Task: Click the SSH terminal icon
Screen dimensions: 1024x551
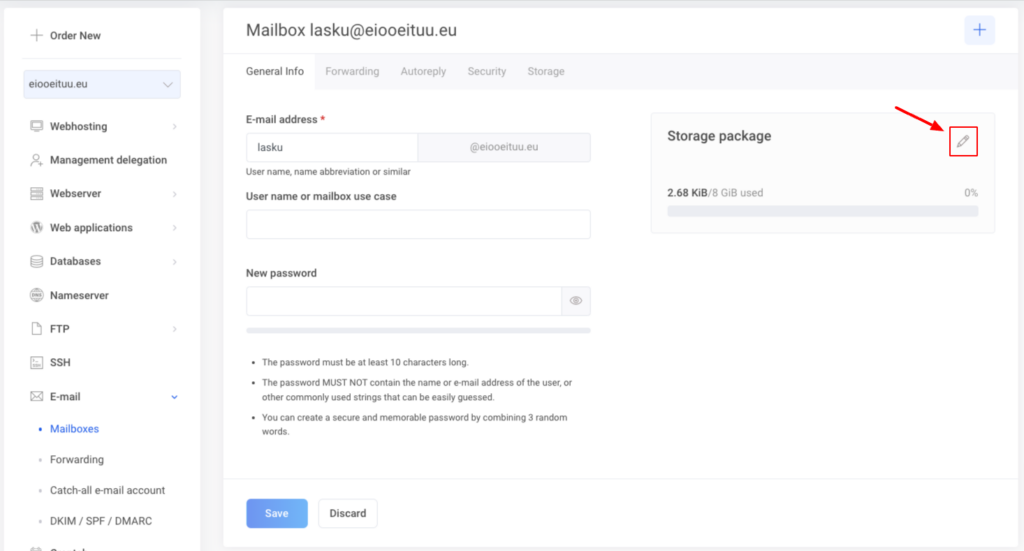Action: pyautogui.click(x=37, y=363)
